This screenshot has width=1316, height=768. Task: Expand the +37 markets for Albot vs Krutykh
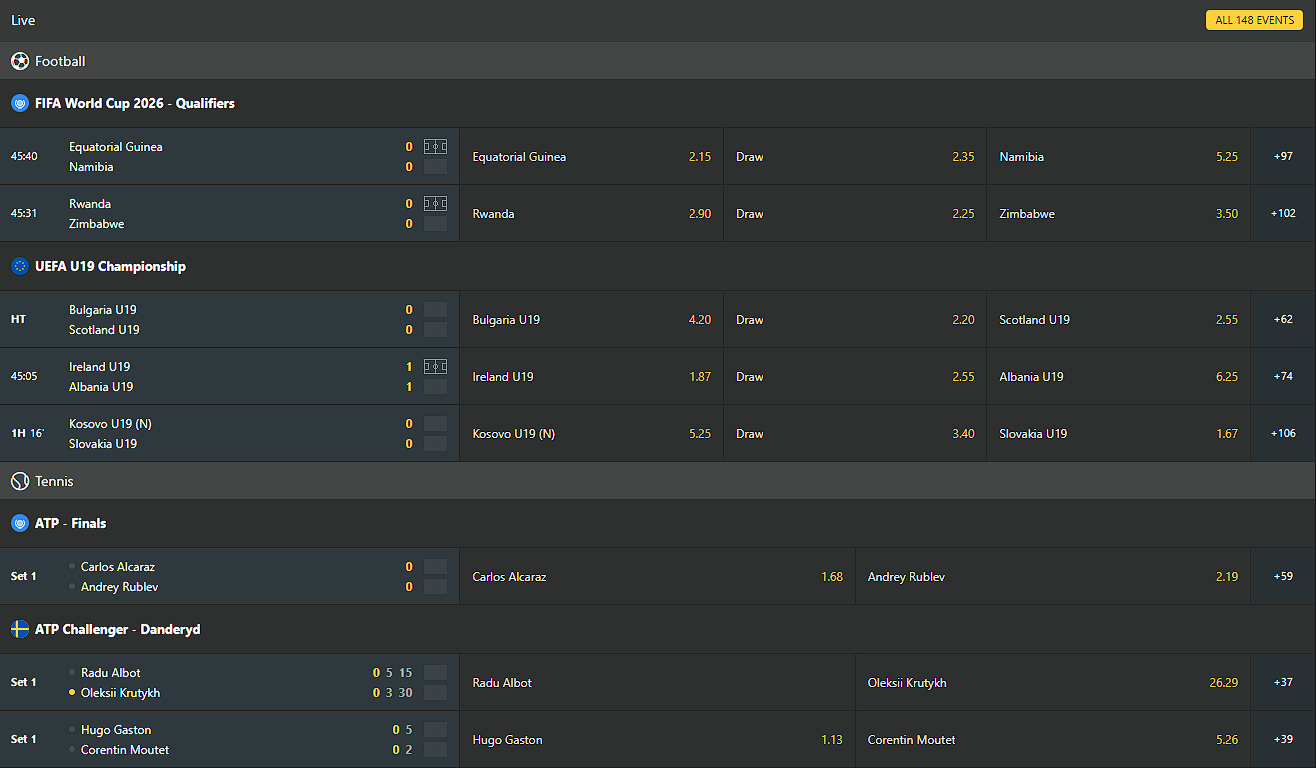[1283, 682]
